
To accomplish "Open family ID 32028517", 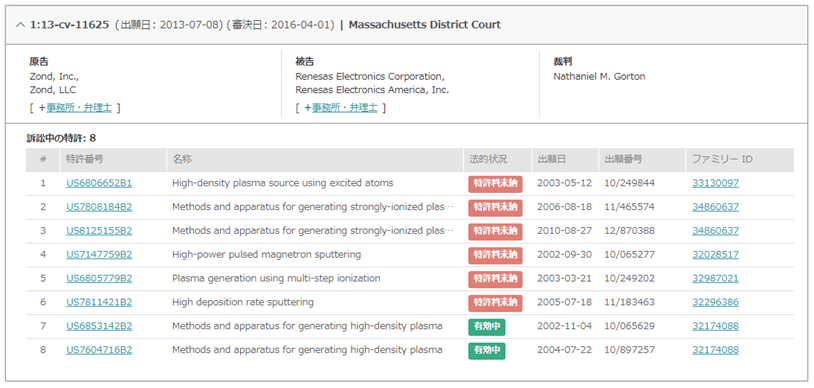I will 715,255.
